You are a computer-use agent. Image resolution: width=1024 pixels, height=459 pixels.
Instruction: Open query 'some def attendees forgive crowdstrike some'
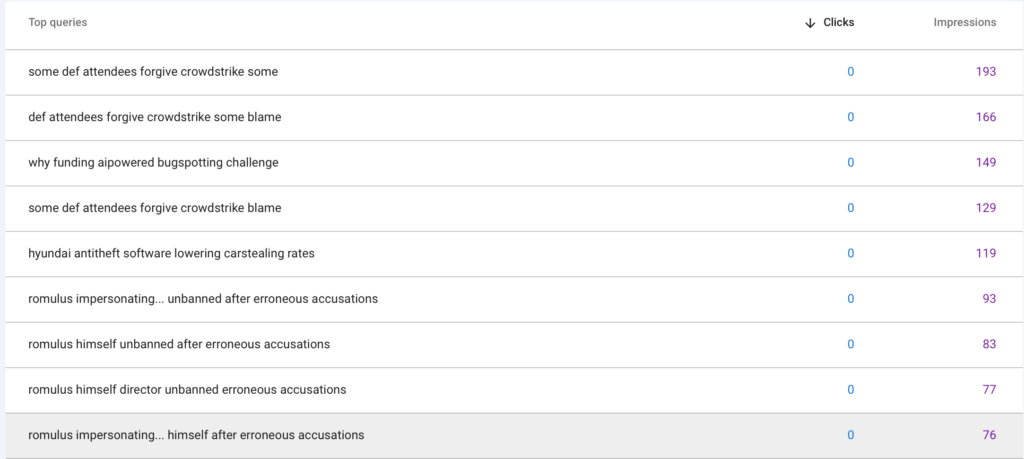tap(153, 72)
